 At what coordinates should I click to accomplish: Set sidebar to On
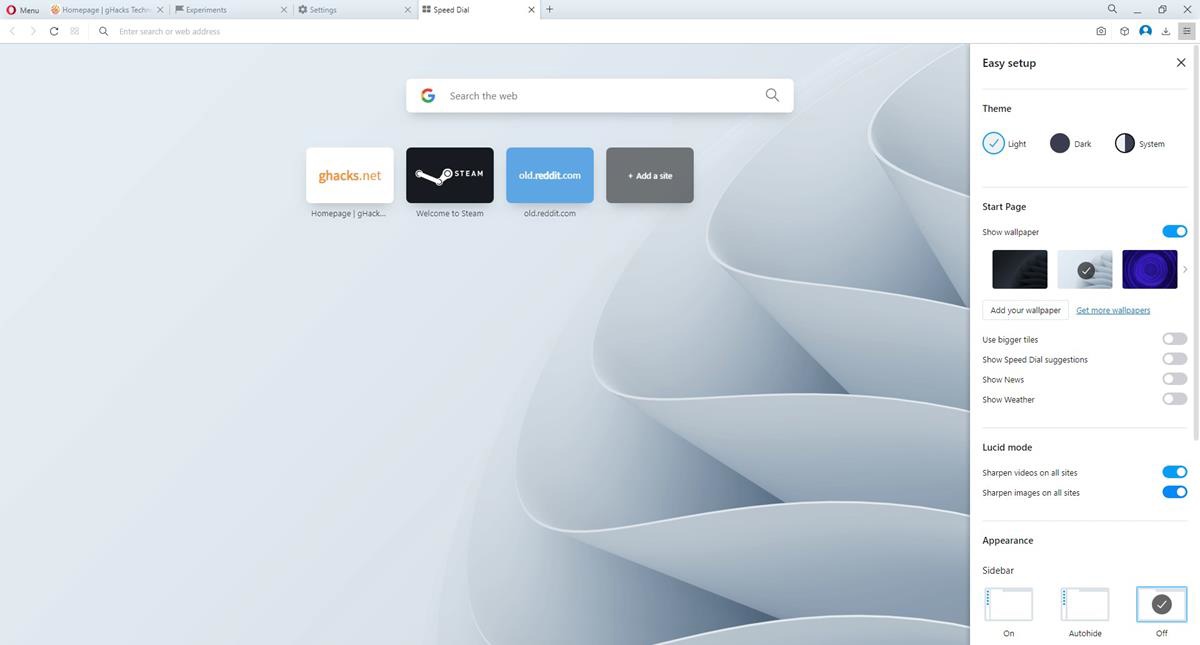pyautogui.click(x=1008, y=604)
